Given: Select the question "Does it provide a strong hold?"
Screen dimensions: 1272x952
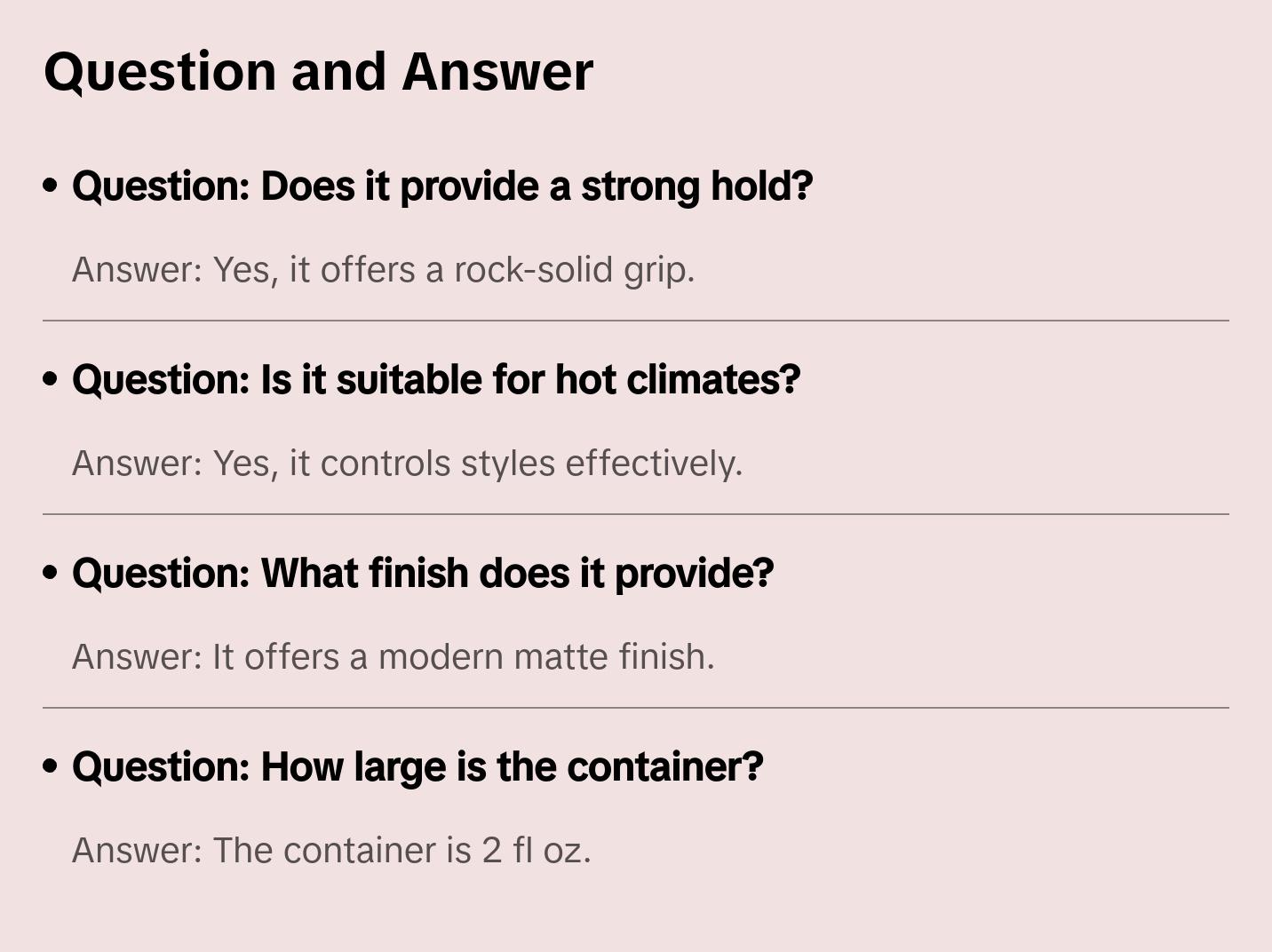Looking at the screenshot, I should [x=442, y=186].
